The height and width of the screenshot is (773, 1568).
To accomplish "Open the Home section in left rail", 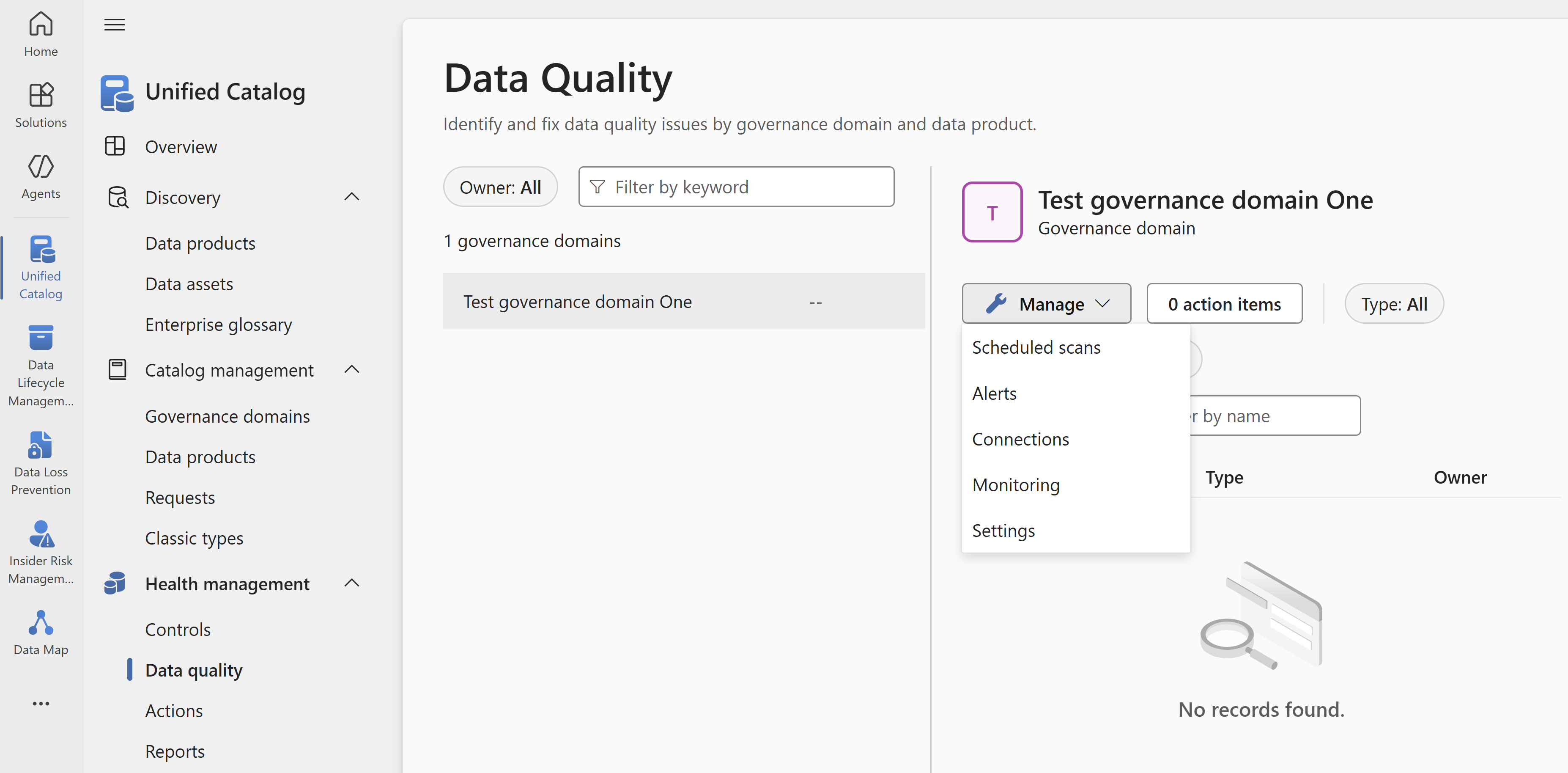I will 40,33.
